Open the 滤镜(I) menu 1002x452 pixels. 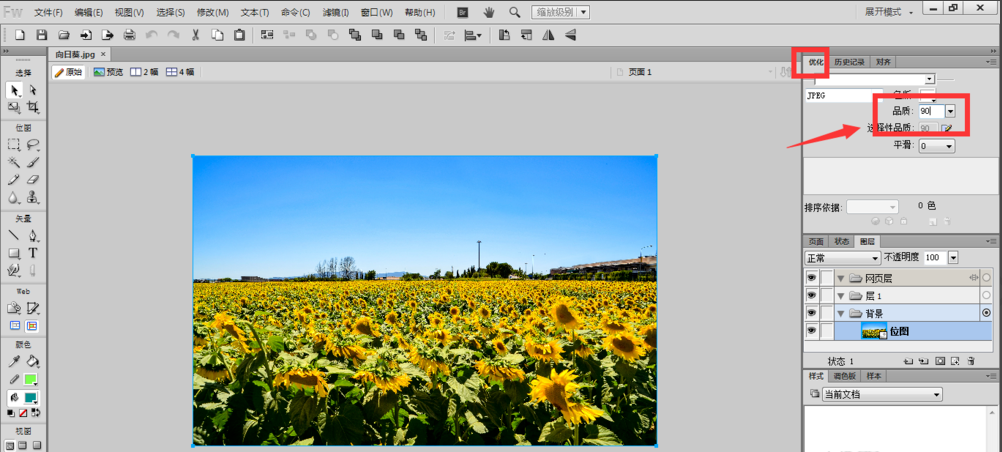click(x=336, y=12)
